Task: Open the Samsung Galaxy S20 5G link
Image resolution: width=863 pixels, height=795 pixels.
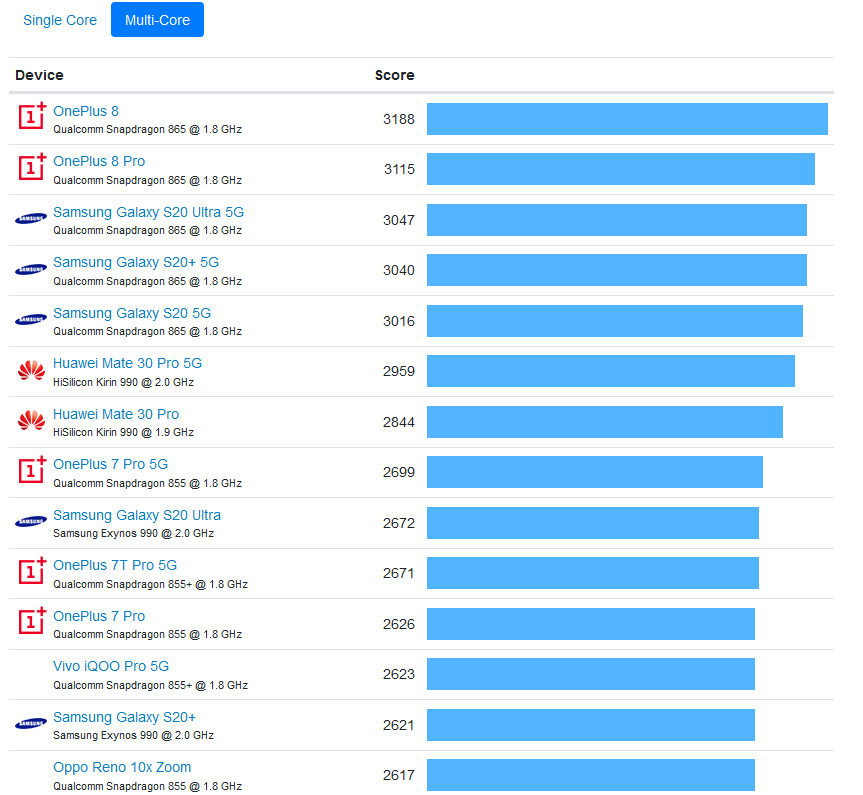Action: 132,313
